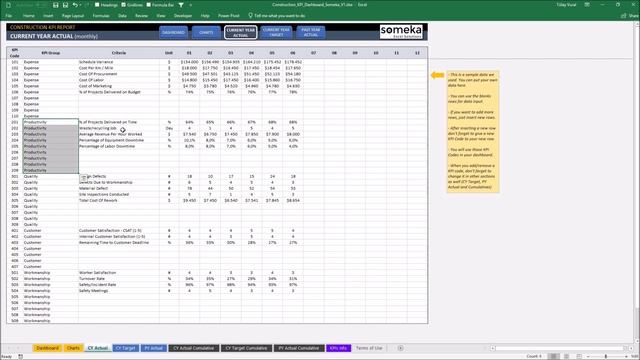Switch to the CY Target Cumulative sheet tab

point(246,348)
